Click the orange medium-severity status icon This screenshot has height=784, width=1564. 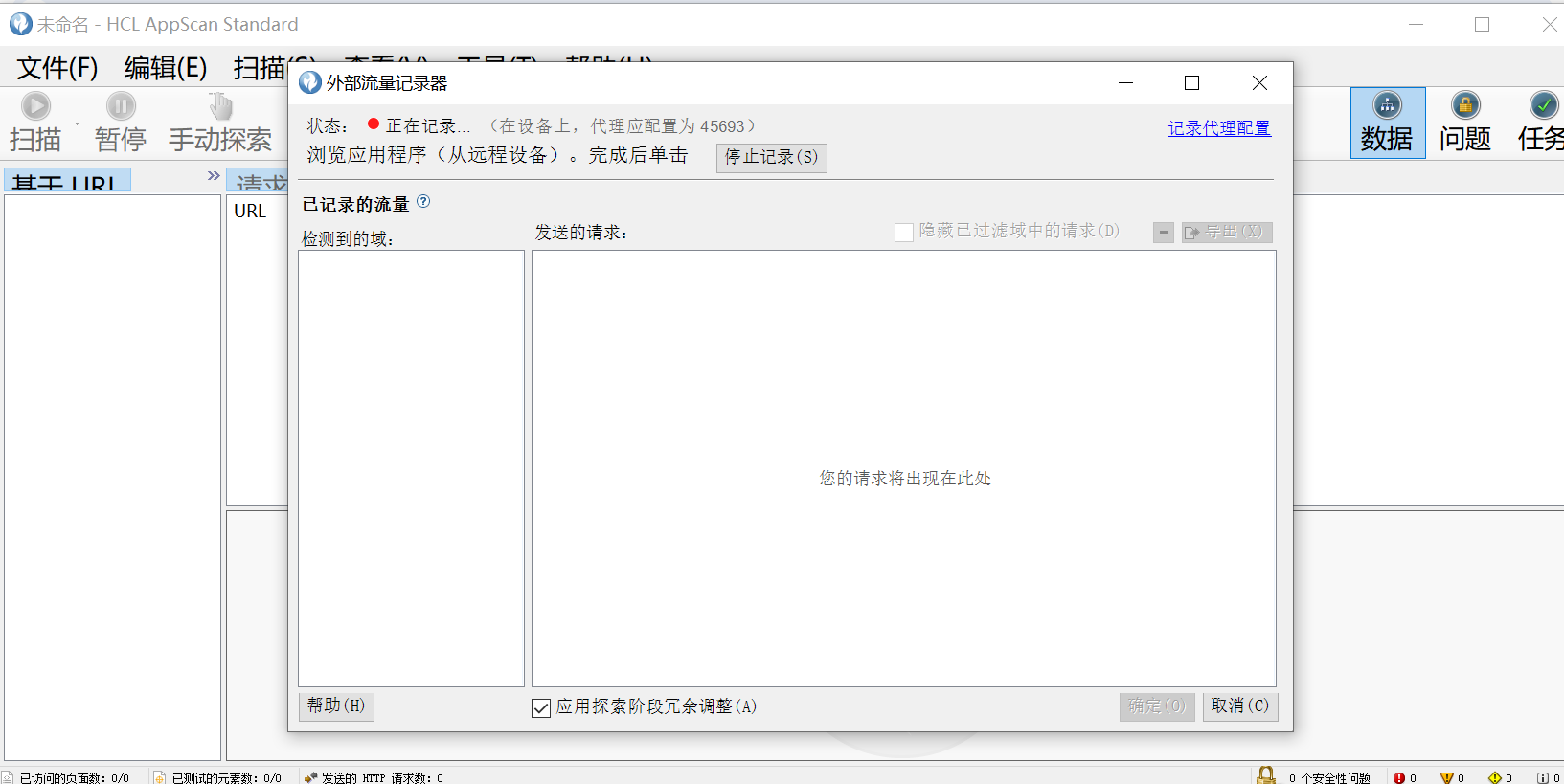(1447, 778)
